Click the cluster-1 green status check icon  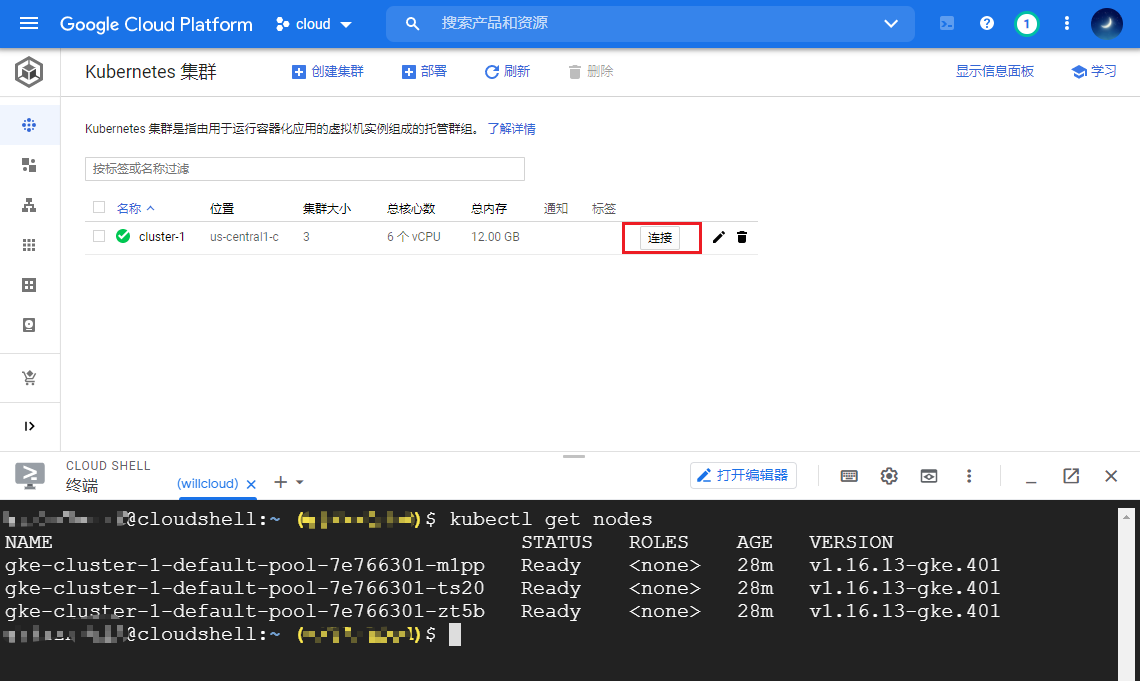tap(123, 236)
